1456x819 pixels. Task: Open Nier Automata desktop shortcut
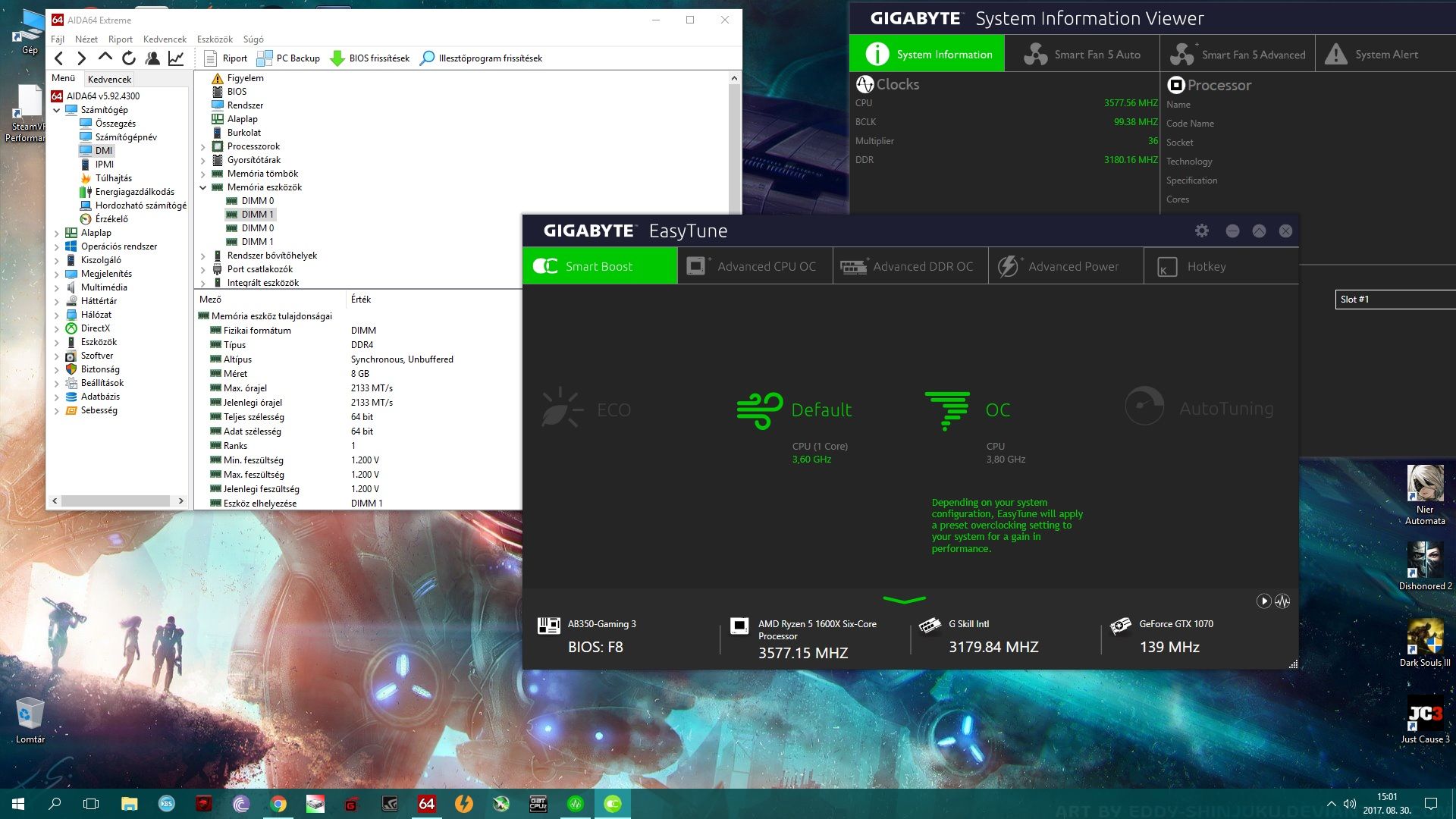(1425, 494)
